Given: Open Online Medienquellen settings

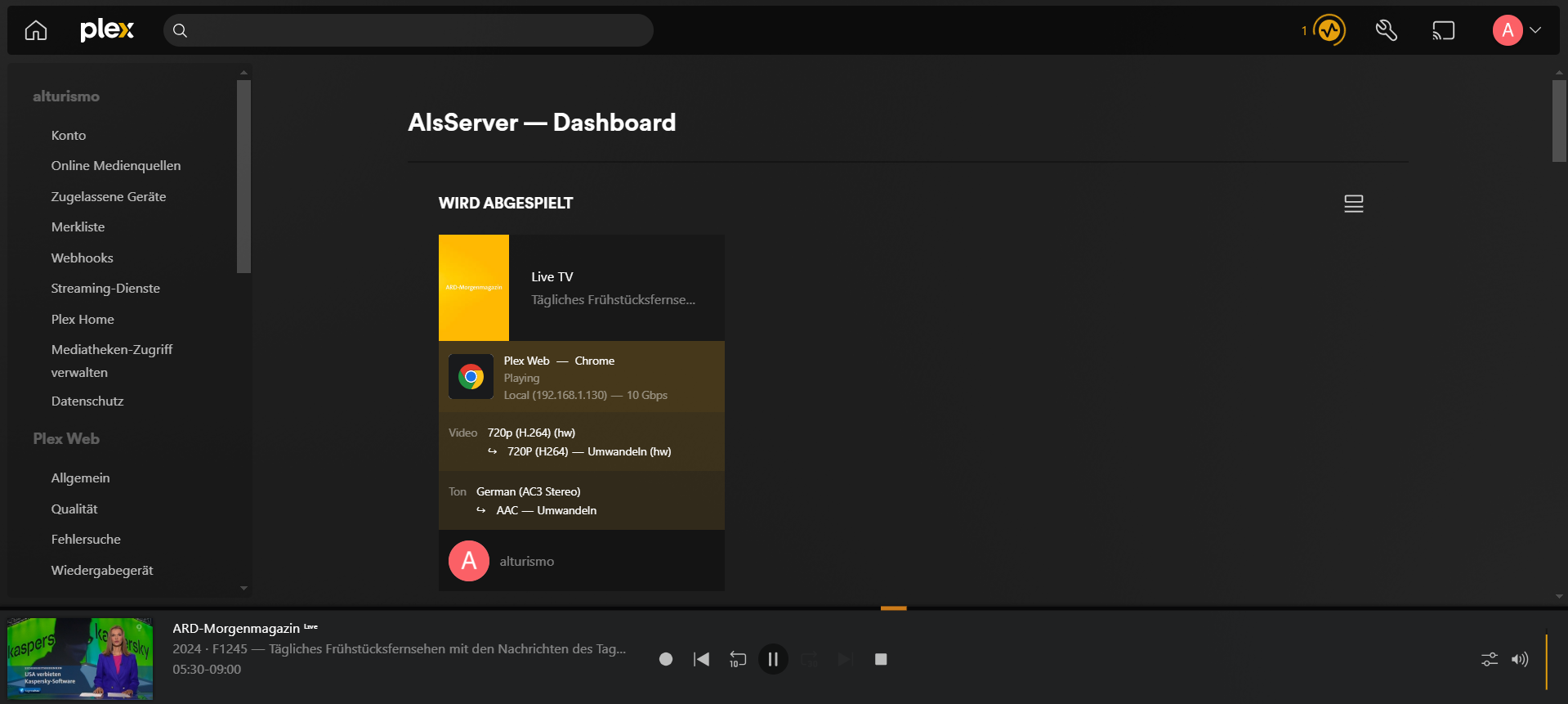Looking at the screenshot, I should click(116, 165).
